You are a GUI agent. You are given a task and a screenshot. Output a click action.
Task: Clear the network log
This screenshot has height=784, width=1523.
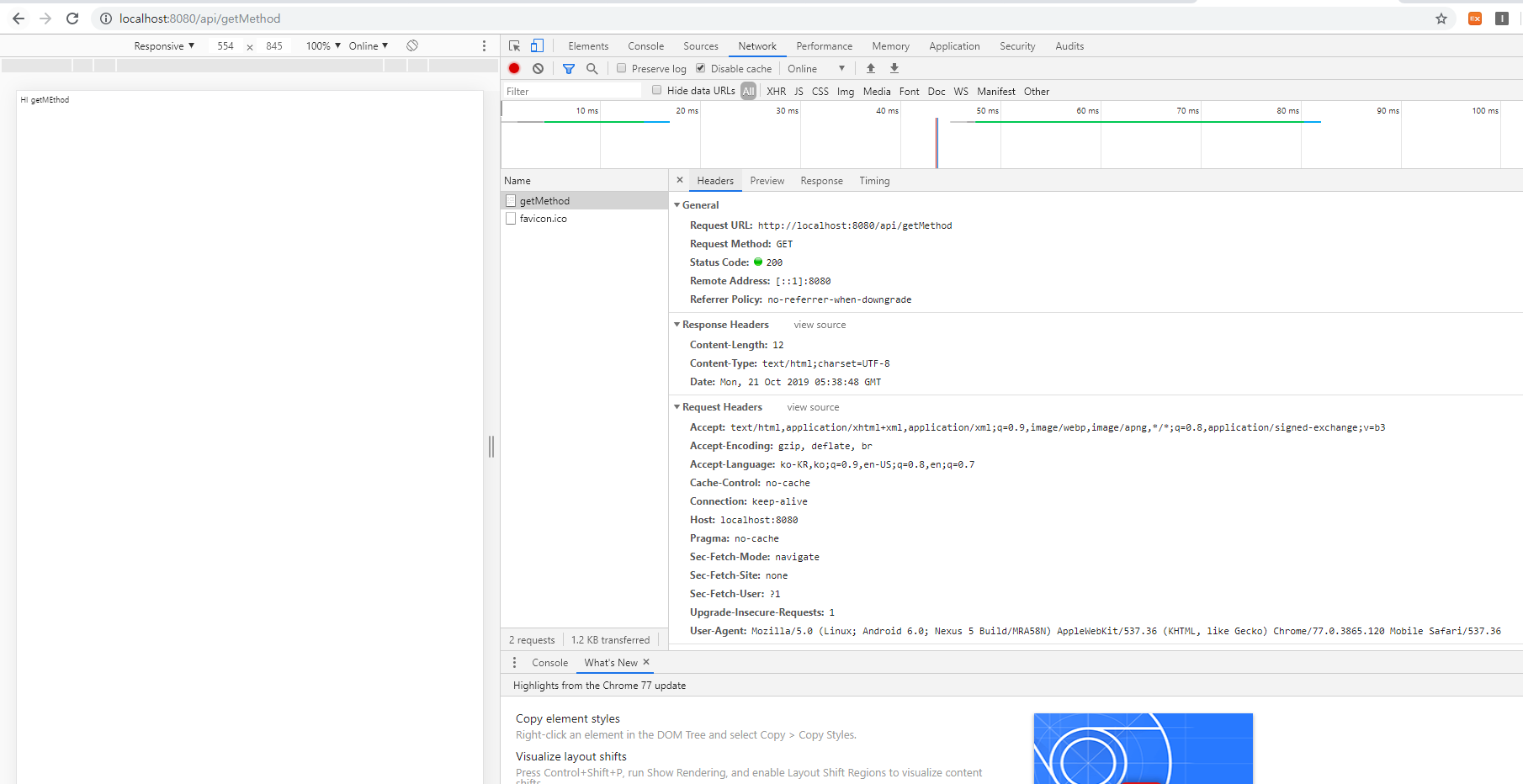point(538,69)
